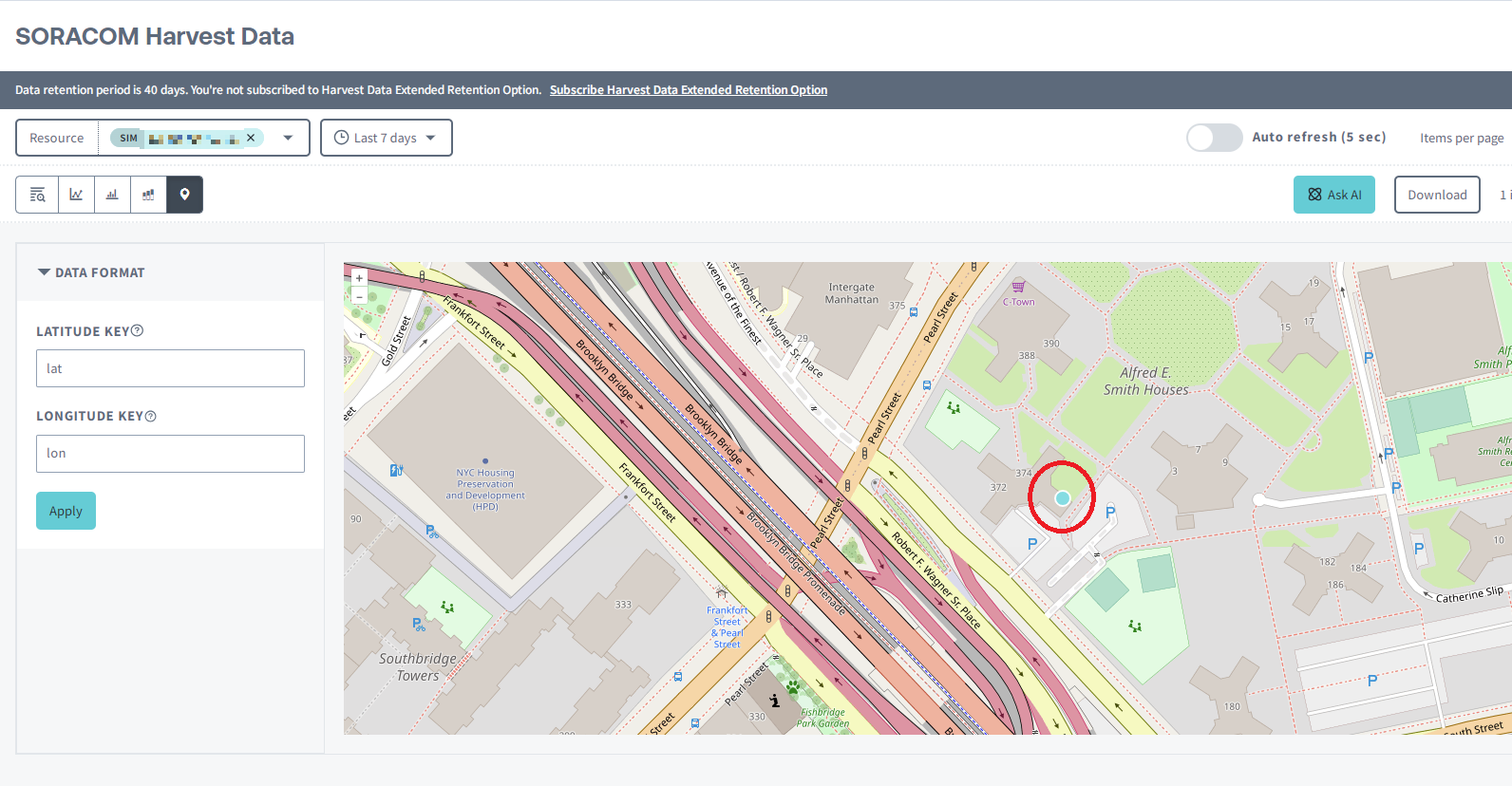Open the Resource selector dropdown
This screenshot has height=786, width=1512.
pos(288,138)
